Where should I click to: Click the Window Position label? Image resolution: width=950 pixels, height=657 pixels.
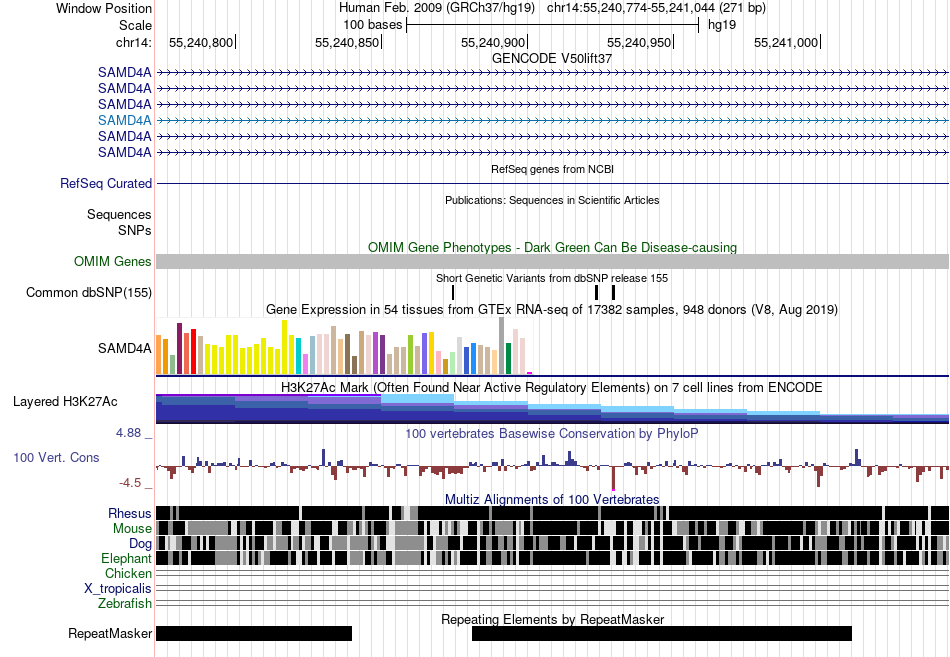click(104, 8)
